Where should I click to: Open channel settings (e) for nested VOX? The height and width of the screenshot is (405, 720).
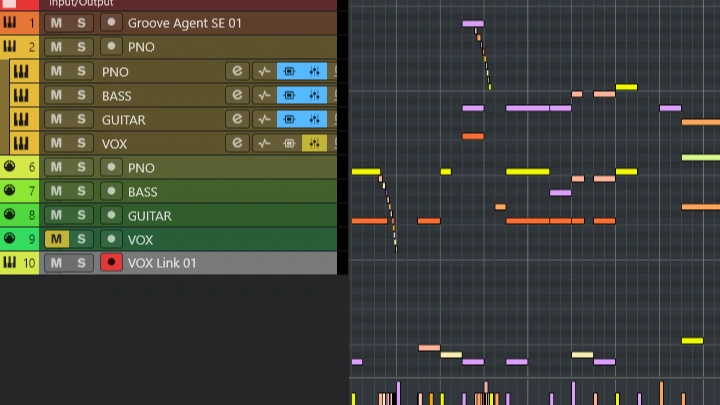point(237,143)
